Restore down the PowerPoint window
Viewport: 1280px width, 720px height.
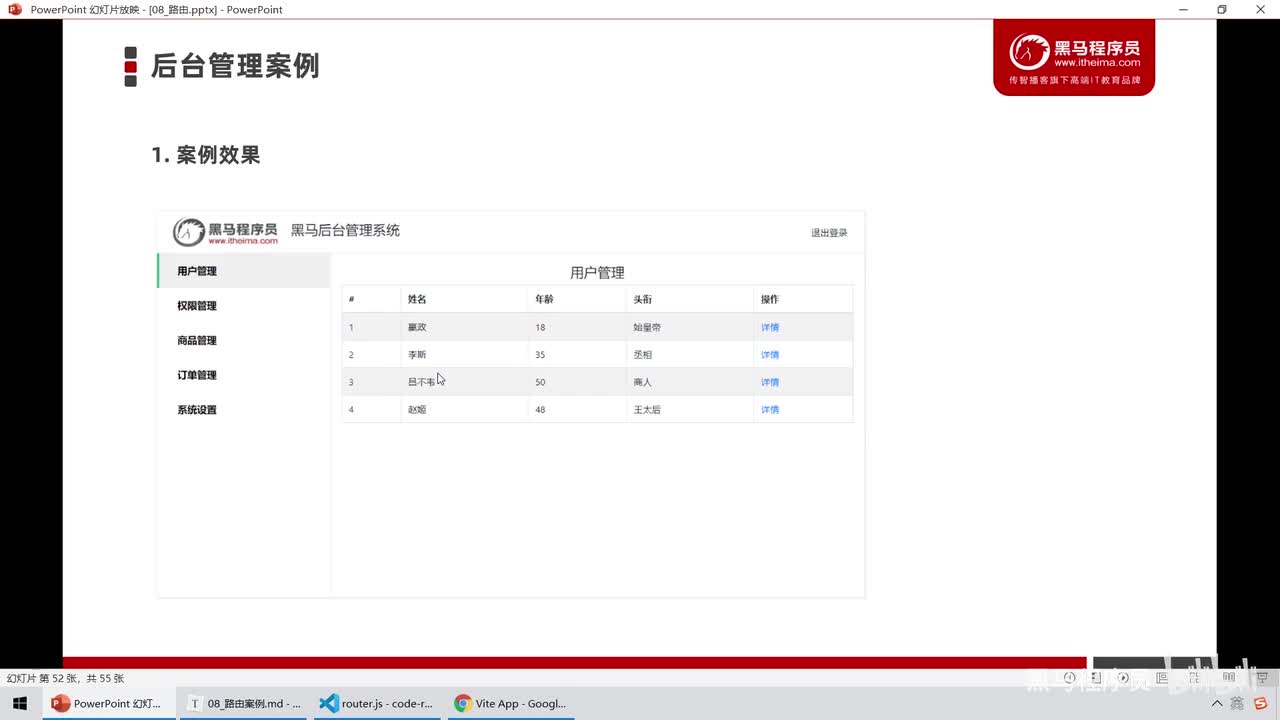coord(1222,9)
